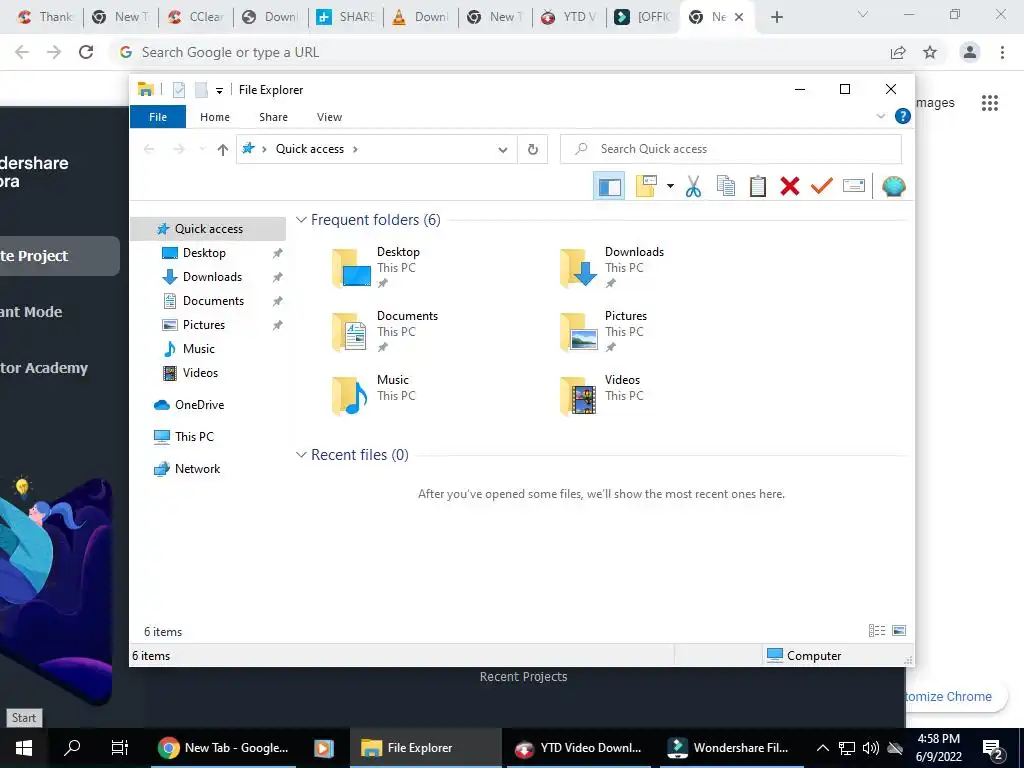Click the Copy icon in toolbar
The height and width of the screenshot is (768, 1024).
click(x=726, y=186)
